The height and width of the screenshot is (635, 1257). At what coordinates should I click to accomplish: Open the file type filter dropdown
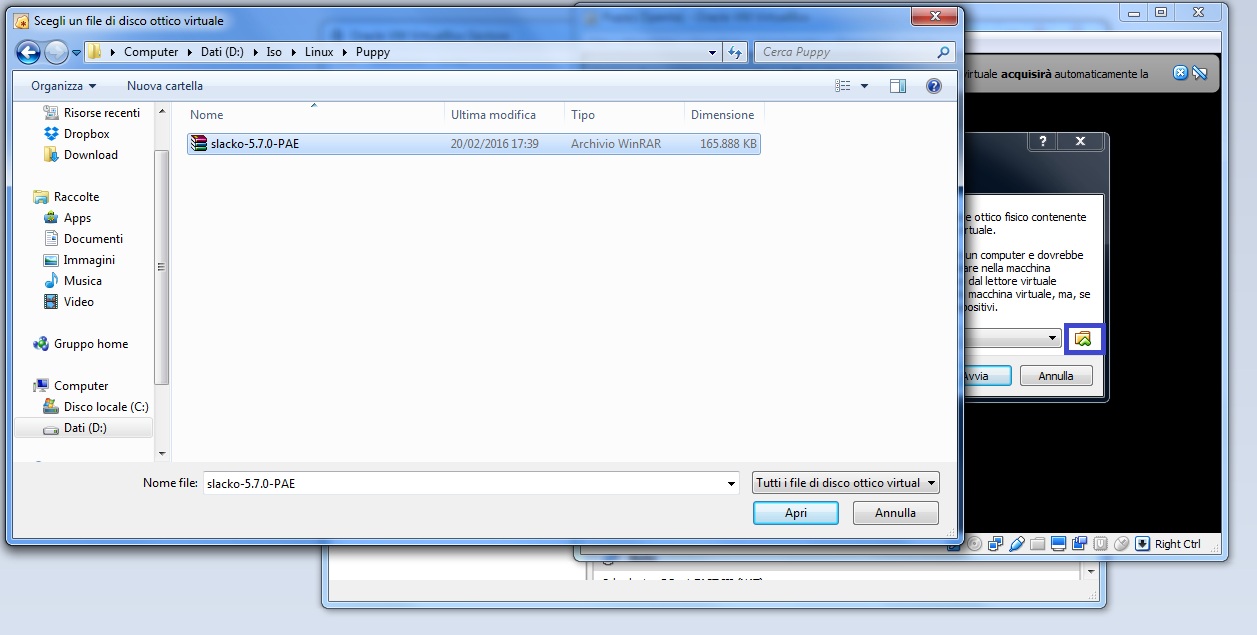point(846,483)
